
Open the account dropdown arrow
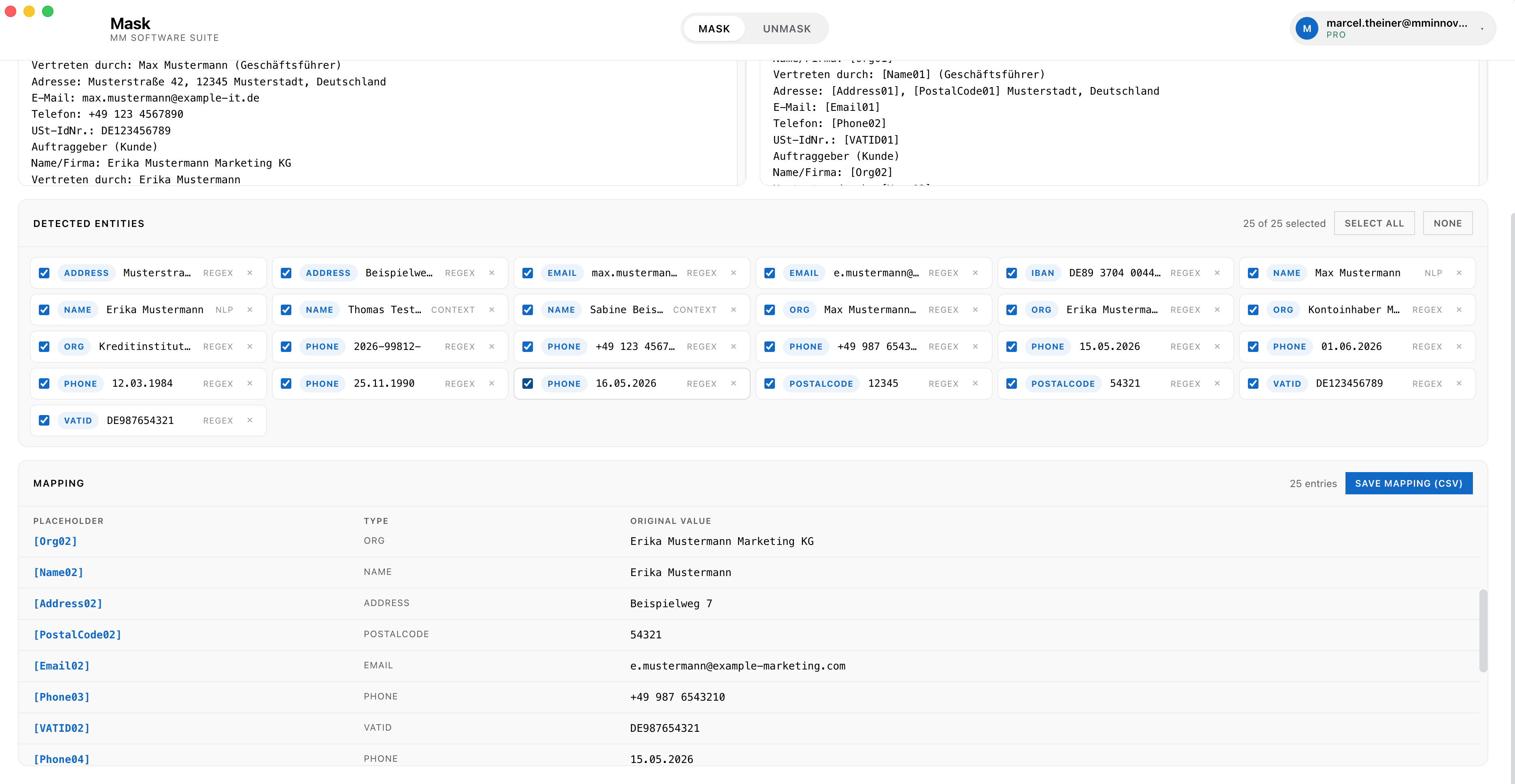[x=1482, y=29]
